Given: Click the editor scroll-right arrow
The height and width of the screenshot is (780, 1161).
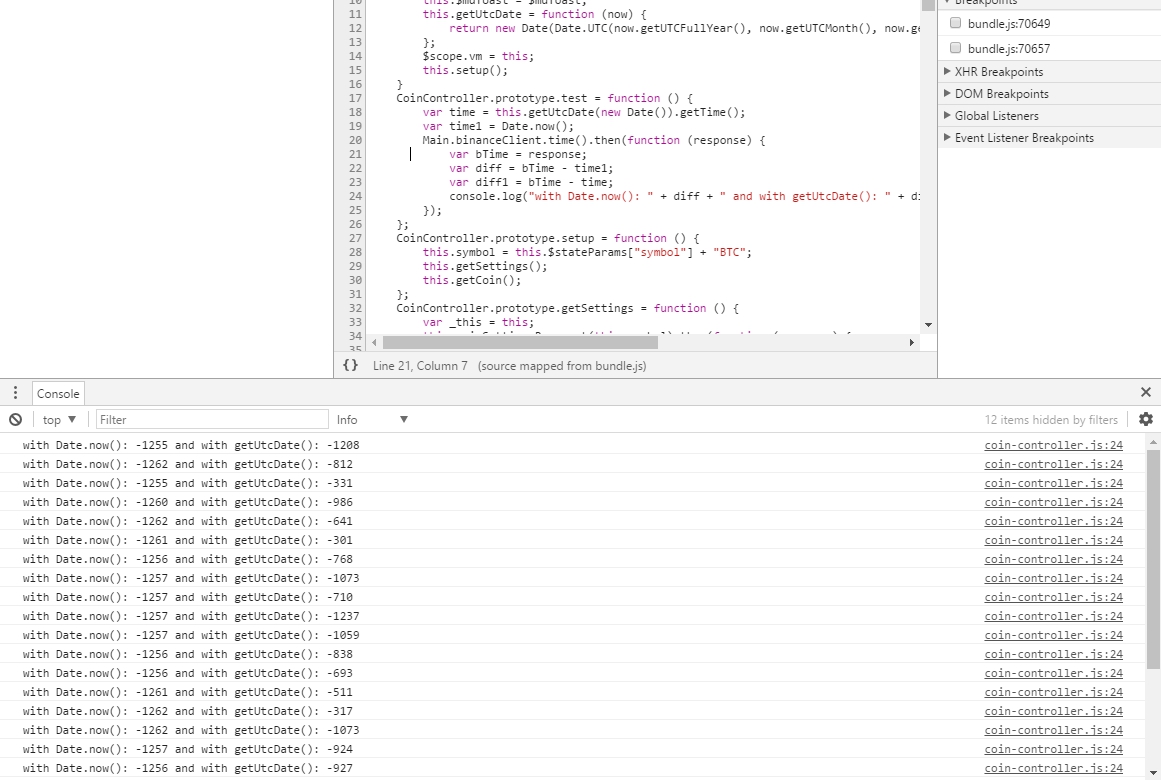Looking at the screenshot, I should (911, 342).
